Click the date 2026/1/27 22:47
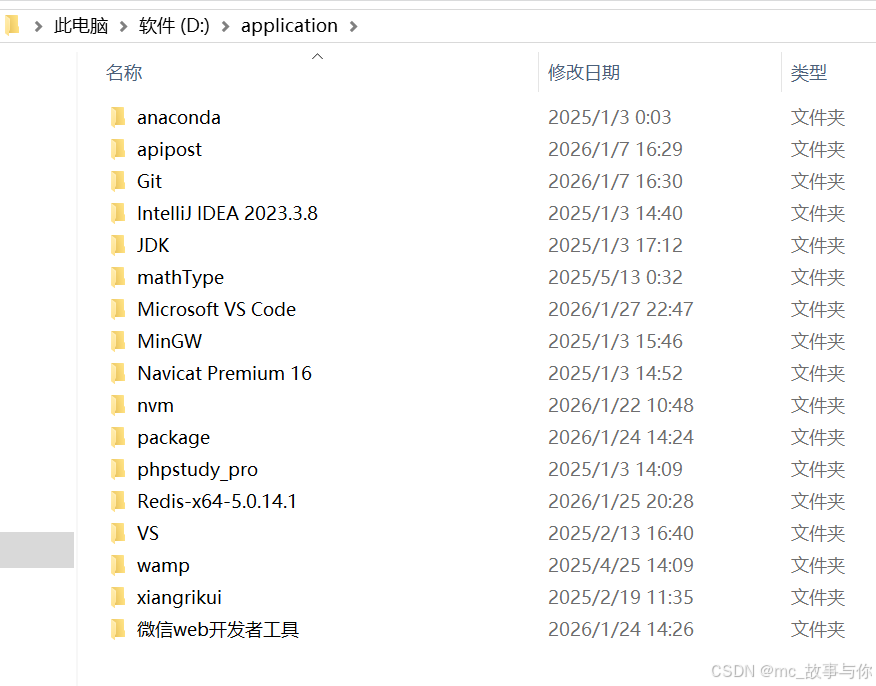Image resolution: width=876 pixels, height=686 pixels. (x=621, y=309)
